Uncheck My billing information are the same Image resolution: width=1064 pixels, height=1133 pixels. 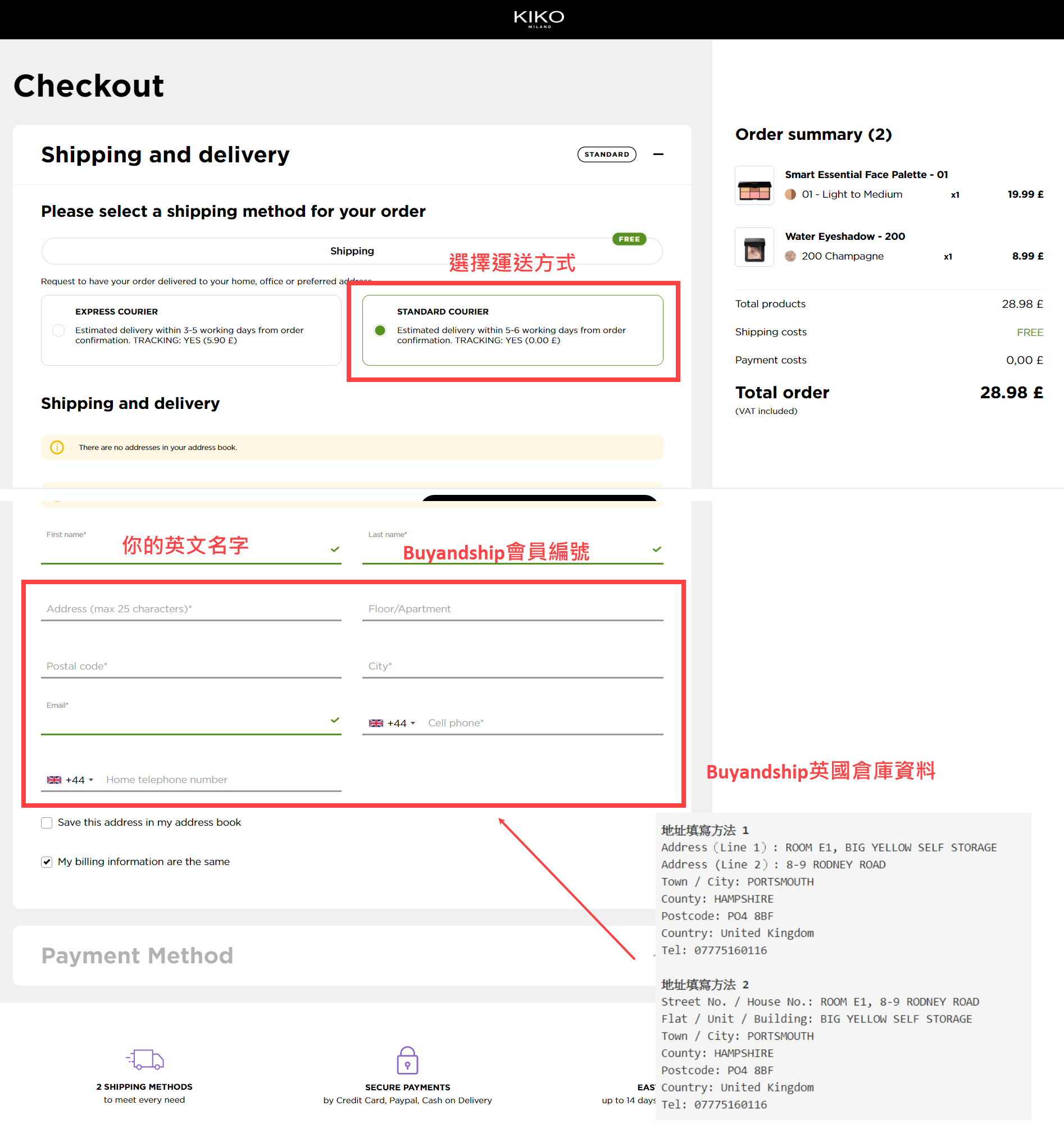47,862
